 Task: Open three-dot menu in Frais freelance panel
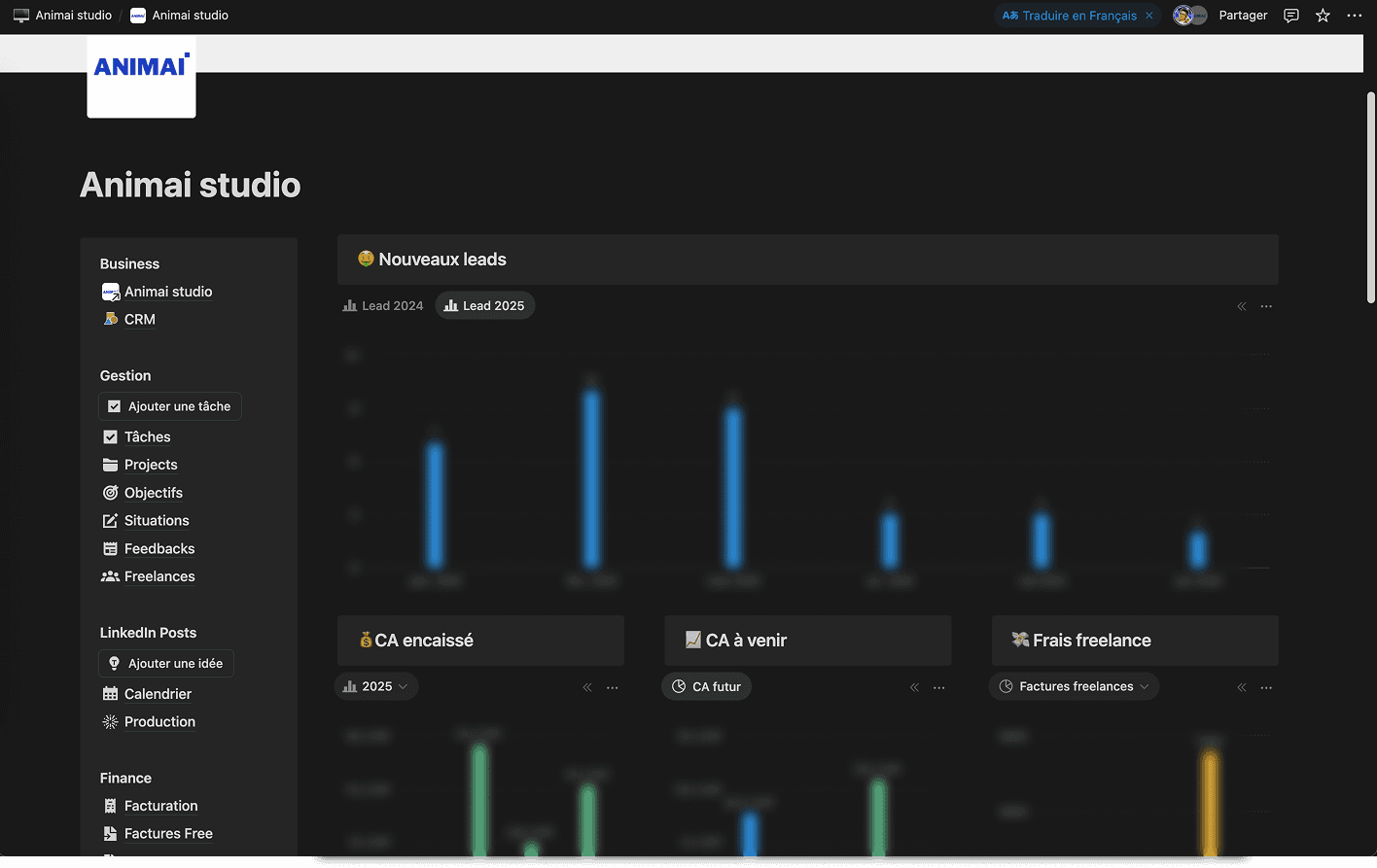pos(1266,687)
